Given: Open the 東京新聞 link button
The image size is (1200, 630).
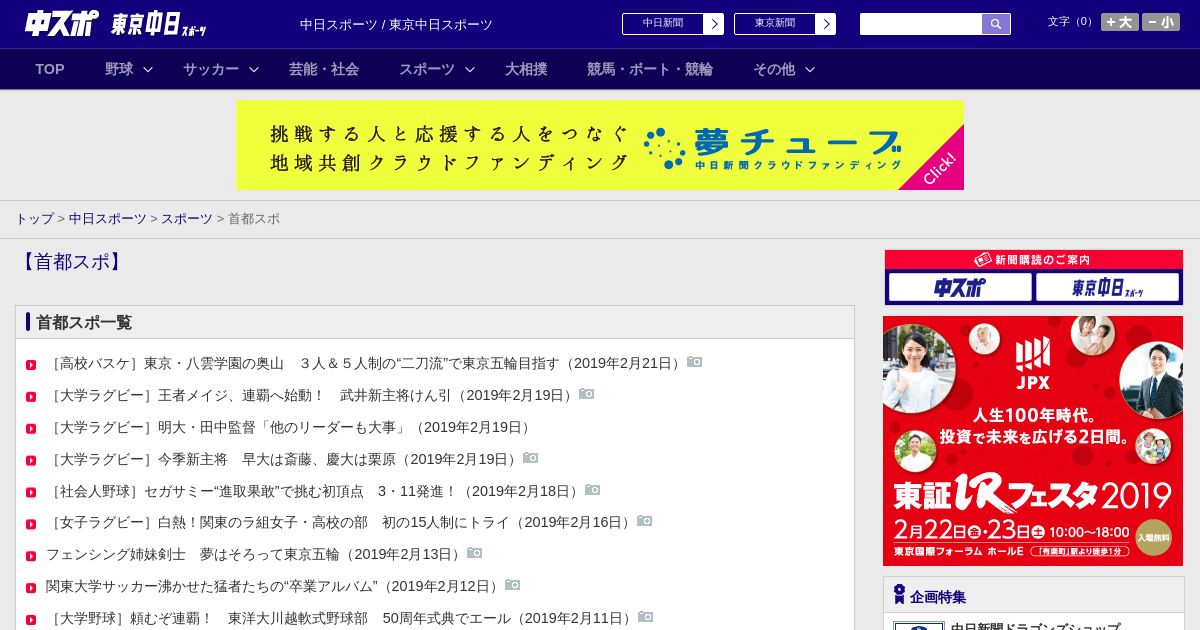Looking at the screenshot, I should (775, 24).
